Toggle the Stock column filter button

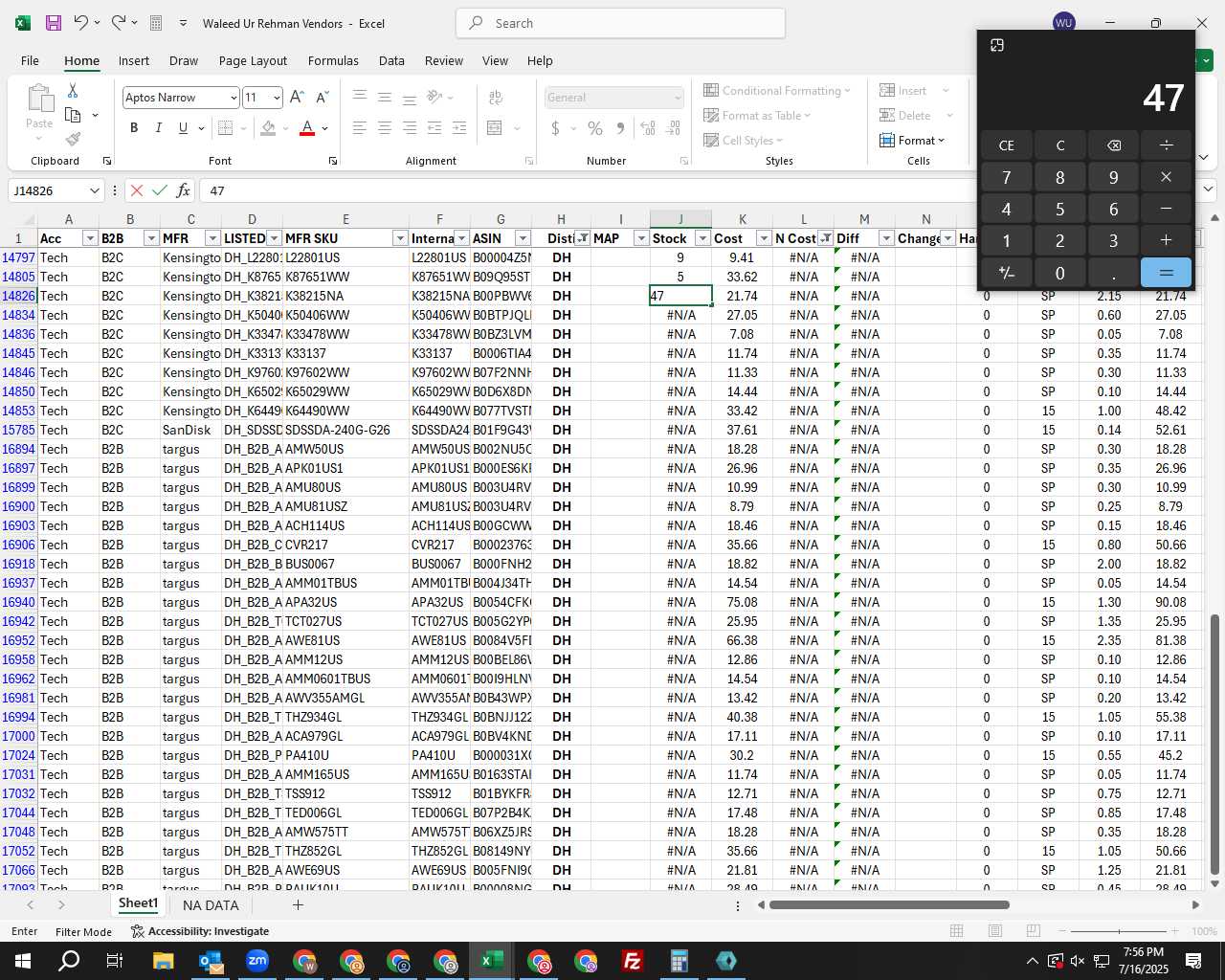[702, 238]
